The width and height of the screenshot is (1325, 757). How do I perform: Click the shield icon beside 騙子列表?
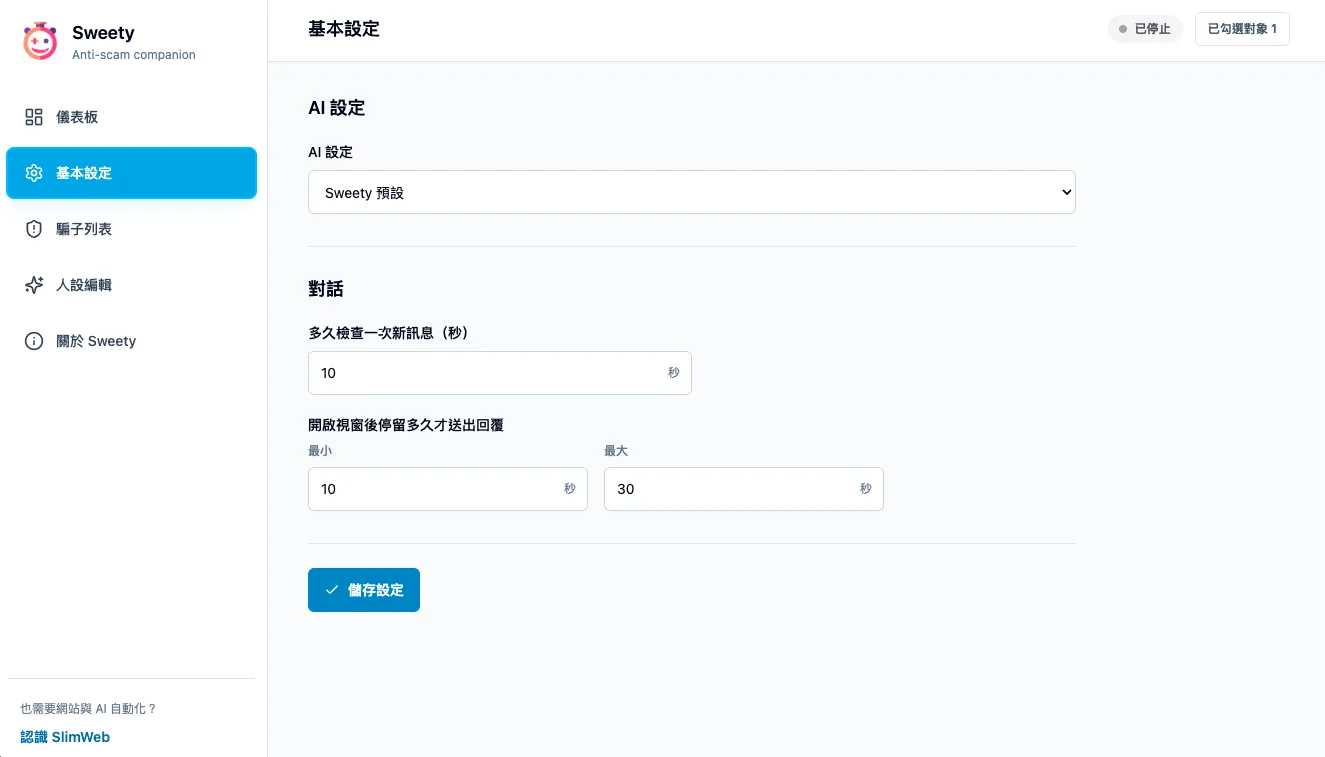coord(34,229)
